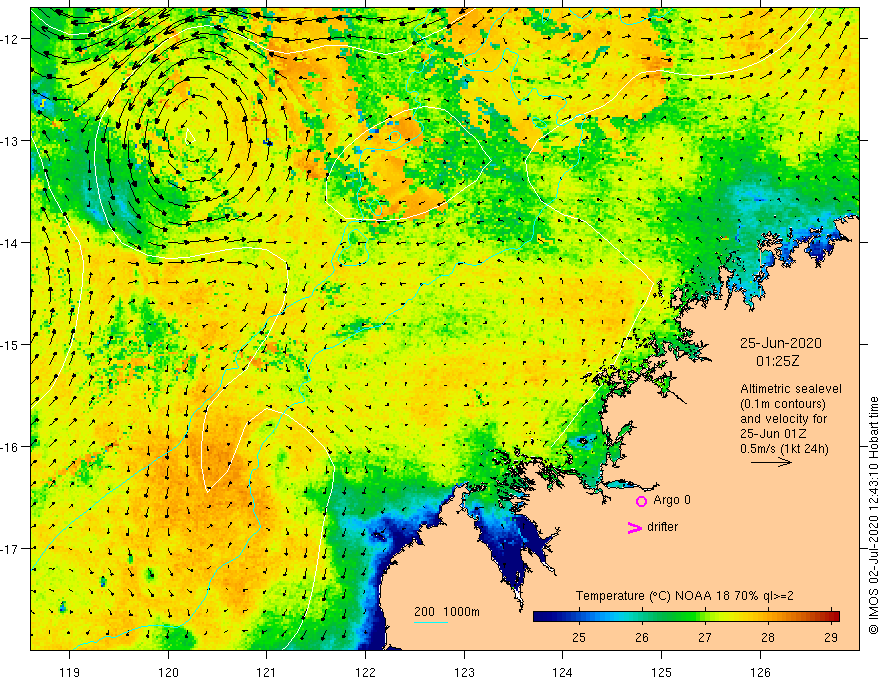The height and width of the screenshot is (680, 880).
Task: Click the latitude label -14
Action: click(x=11, y=243)
